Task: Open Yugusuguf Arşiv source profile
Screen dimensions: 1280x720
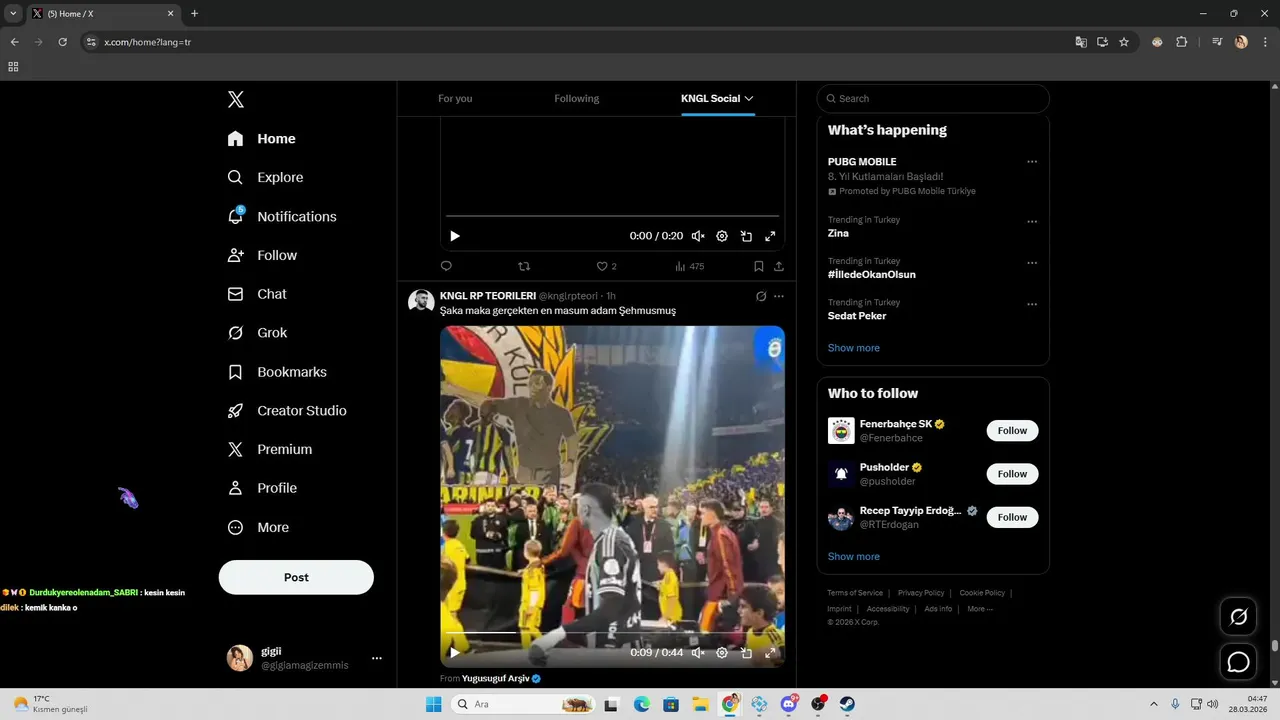Action: click(x=495, y=678)
